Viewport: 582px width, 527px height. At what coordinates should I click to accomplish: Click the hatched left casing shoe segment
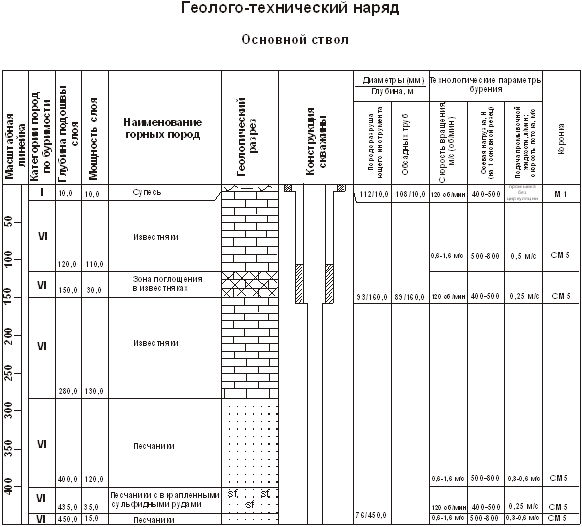point(299,284)
